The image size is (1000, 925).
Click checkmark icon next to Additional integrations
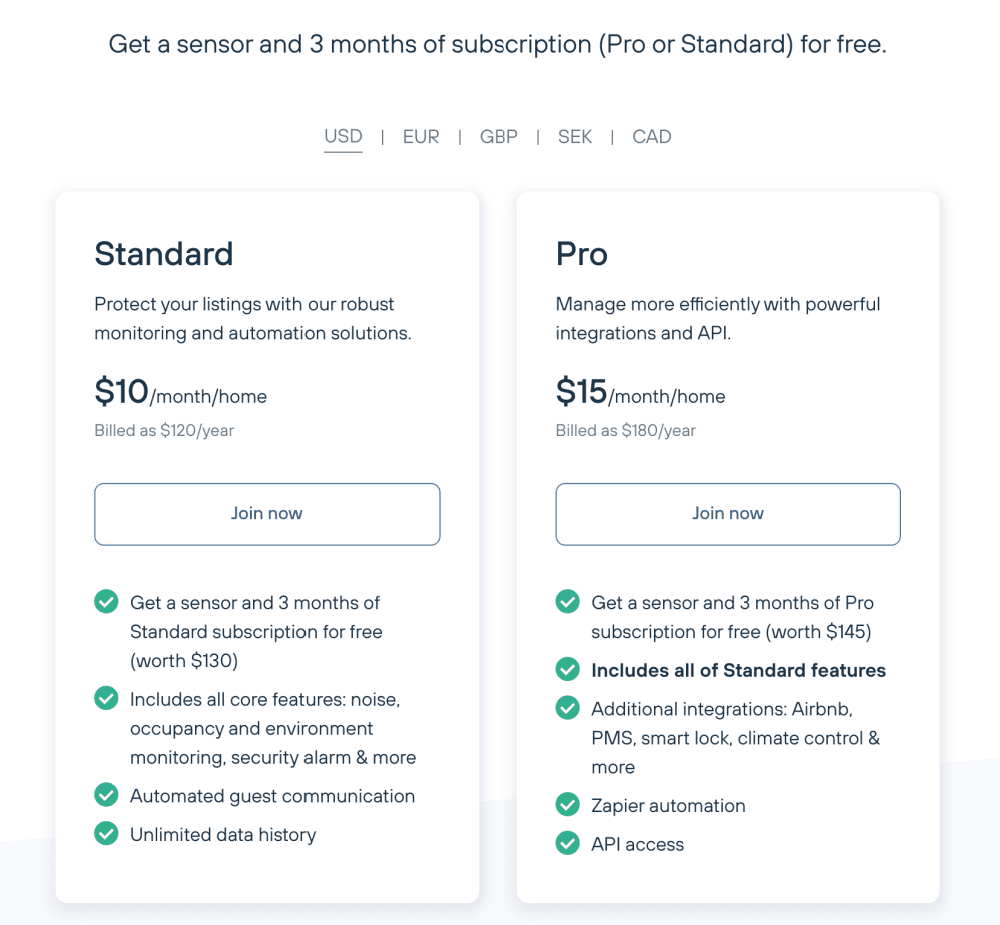[567, 707]
